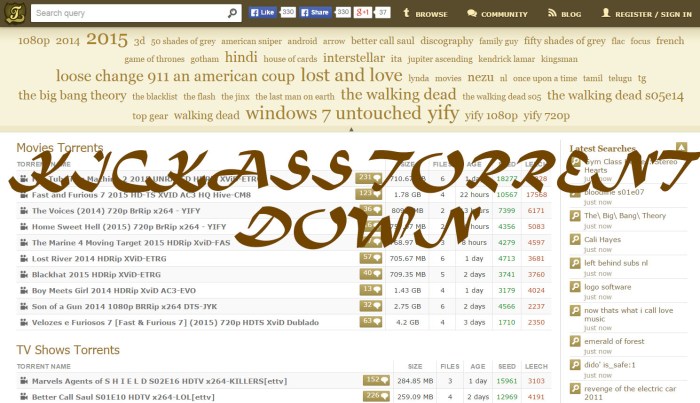Image resolution: width=700 pixels, height=403 pixels.
Task: Sort TV Shows table by SIZE column
Action: pyautogui.click(x=415, y=366)
